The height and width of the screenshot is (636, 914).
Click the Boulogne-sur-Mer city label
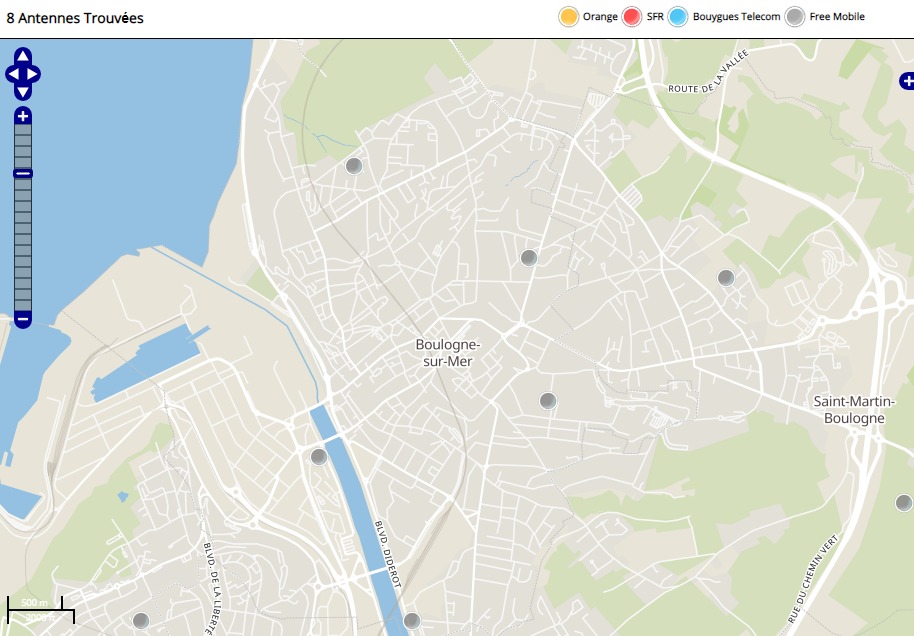448,353
